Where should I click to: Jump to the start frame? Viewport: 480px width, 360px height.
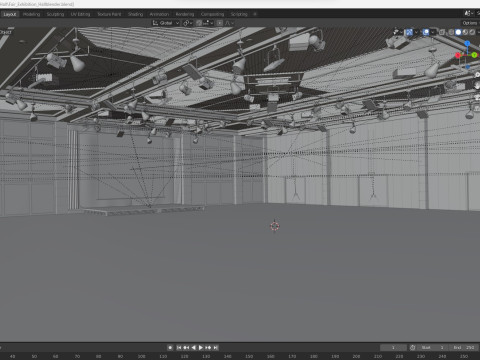[x=179, y=347]
